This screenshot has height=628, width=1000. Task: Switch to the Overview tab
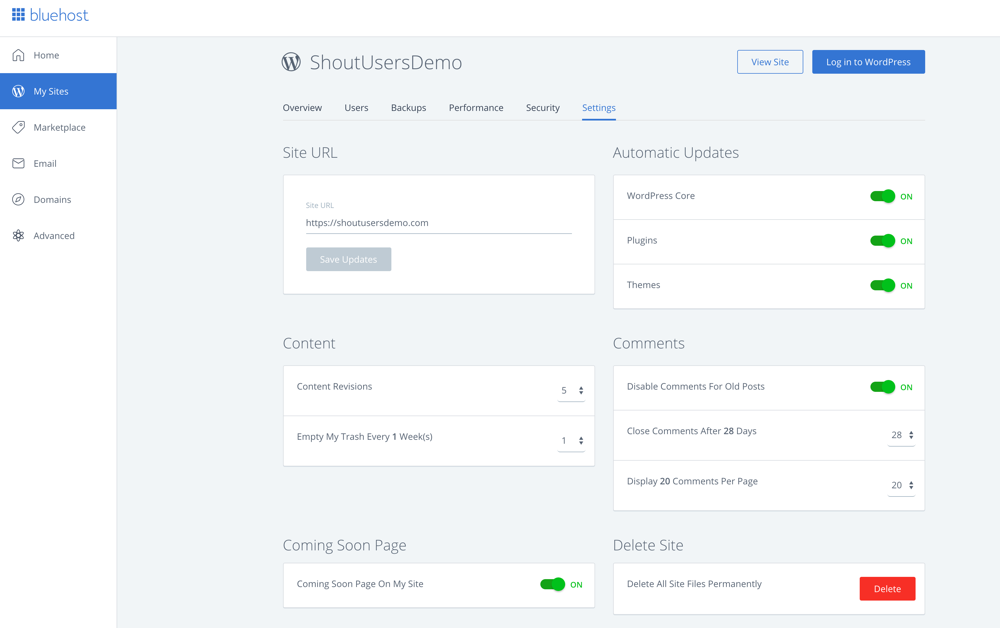tap(302, 108)
